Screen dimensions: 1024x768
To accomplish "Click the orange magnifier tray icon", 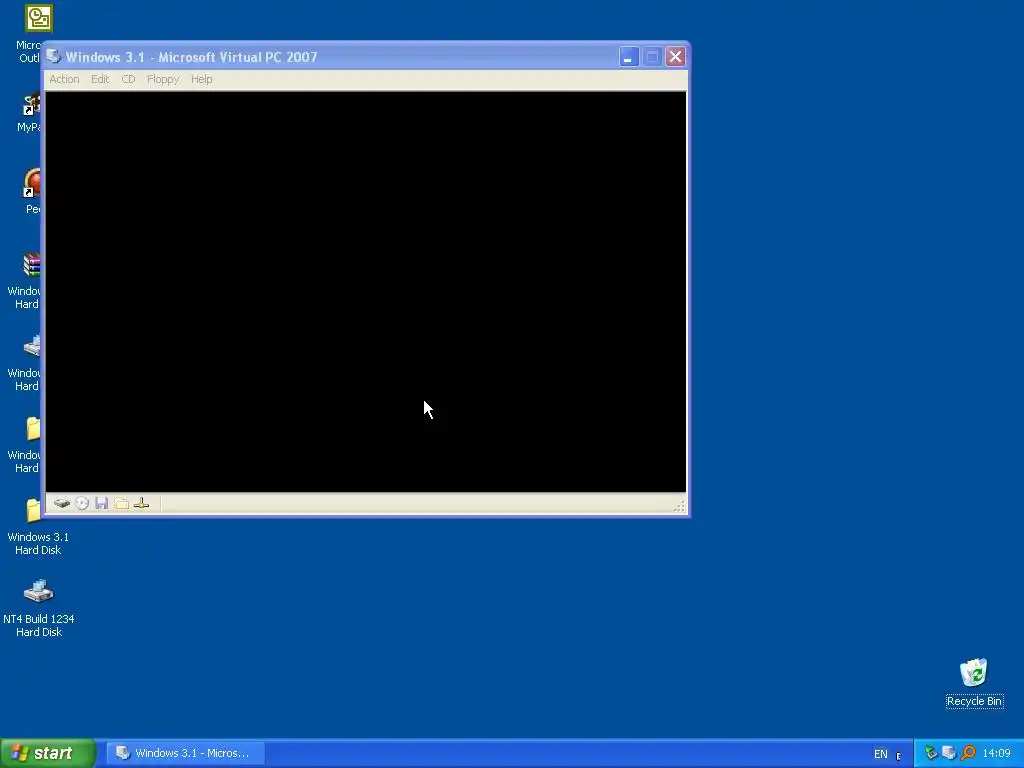I will point(968,753).
